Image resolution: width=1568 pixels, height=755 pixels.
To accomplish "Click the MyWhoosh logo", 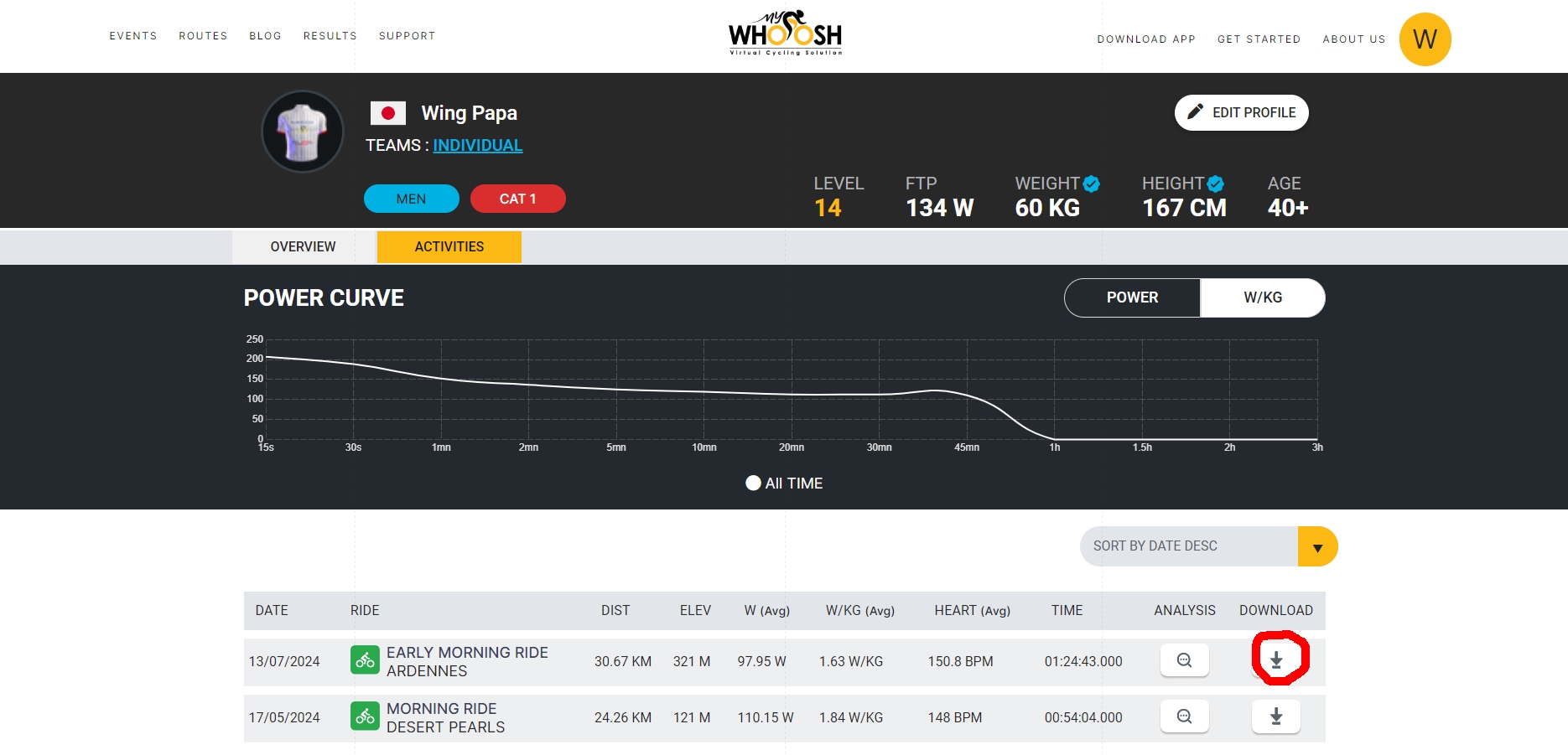I will 783,34.
